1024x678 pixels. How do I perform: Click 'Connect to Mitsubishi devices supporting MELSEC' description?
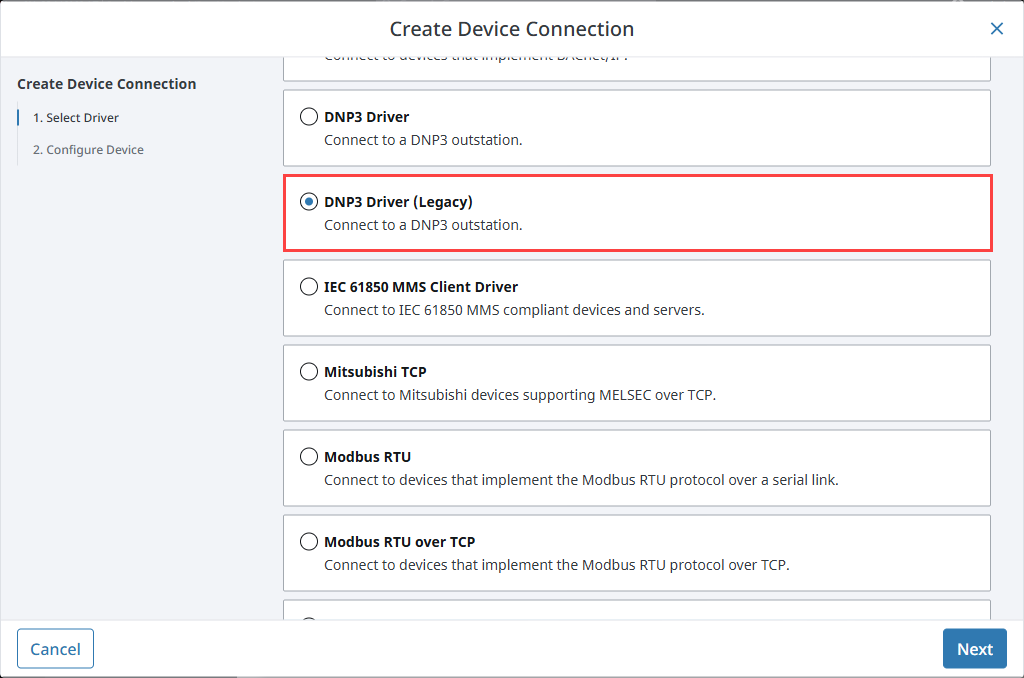(x=520, y=395)
